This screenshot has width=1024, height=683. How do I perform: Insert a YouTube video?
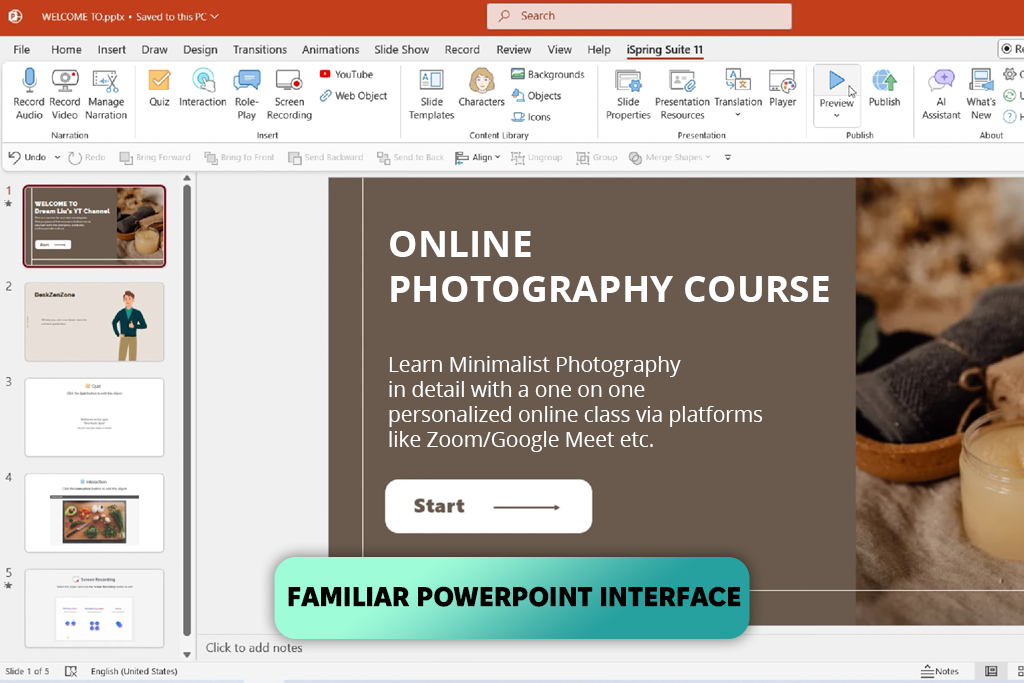pos(345,74)
